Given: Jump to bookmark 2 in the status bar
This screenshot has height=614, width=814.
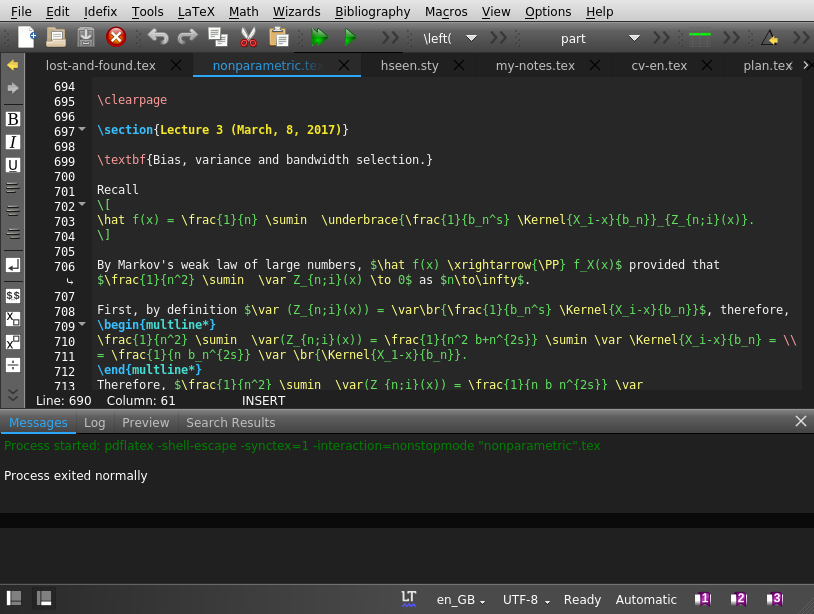Looking at the screenshot, I should point(738,599).
